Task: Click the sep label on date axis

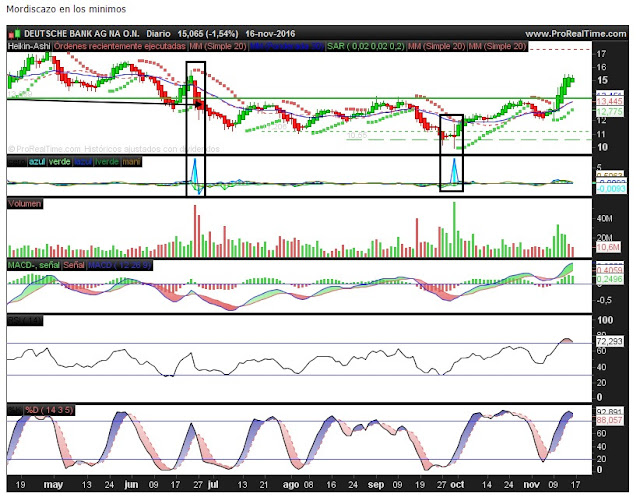Action: click(376, 485)
